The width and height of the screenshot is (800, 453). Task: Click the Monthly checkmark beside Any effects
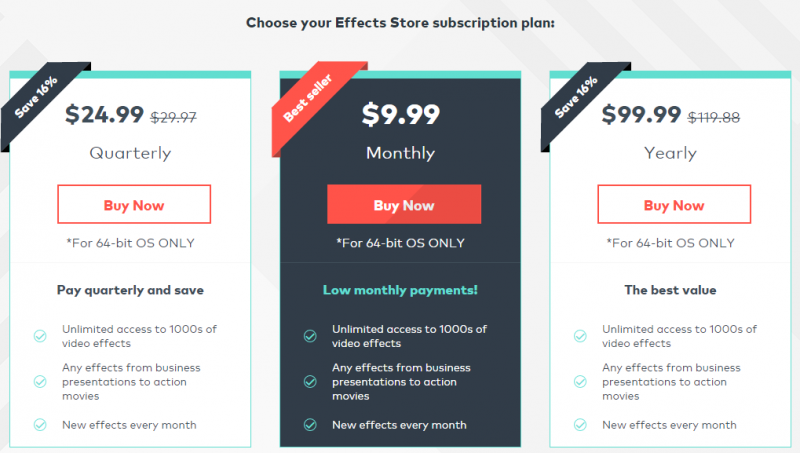(310, 382)
